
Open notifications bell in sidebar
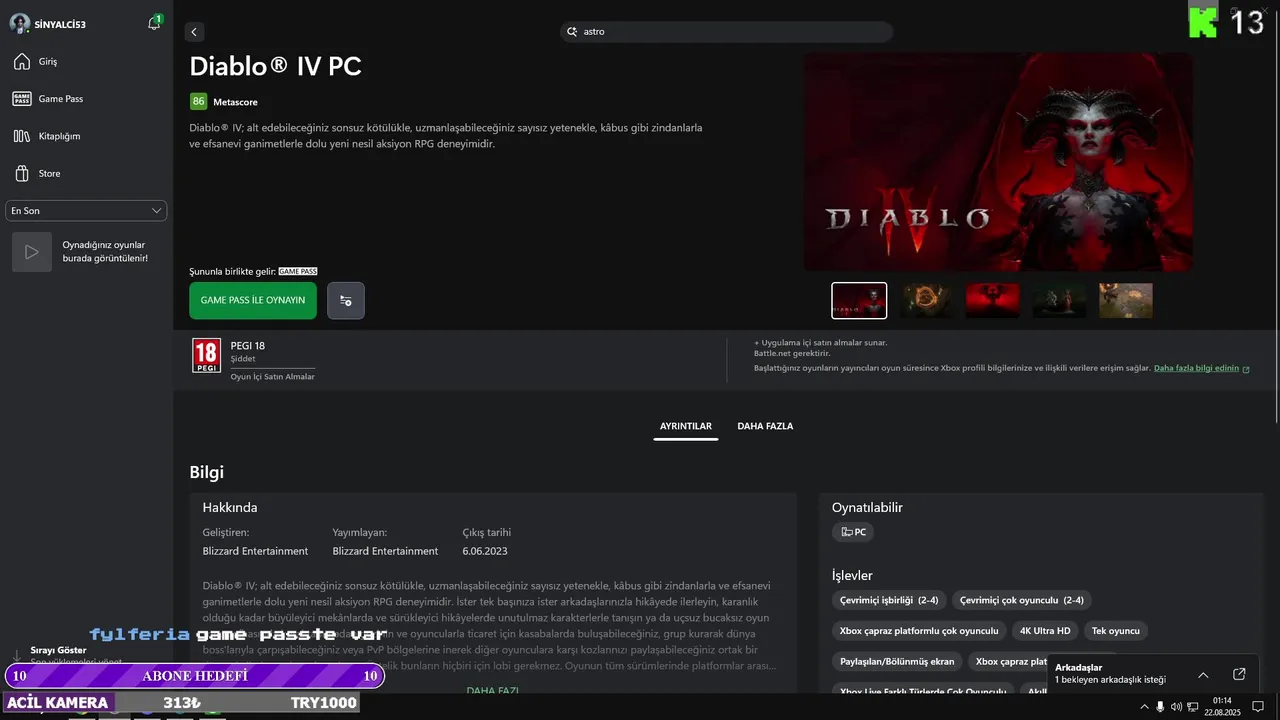pos(154,23)
